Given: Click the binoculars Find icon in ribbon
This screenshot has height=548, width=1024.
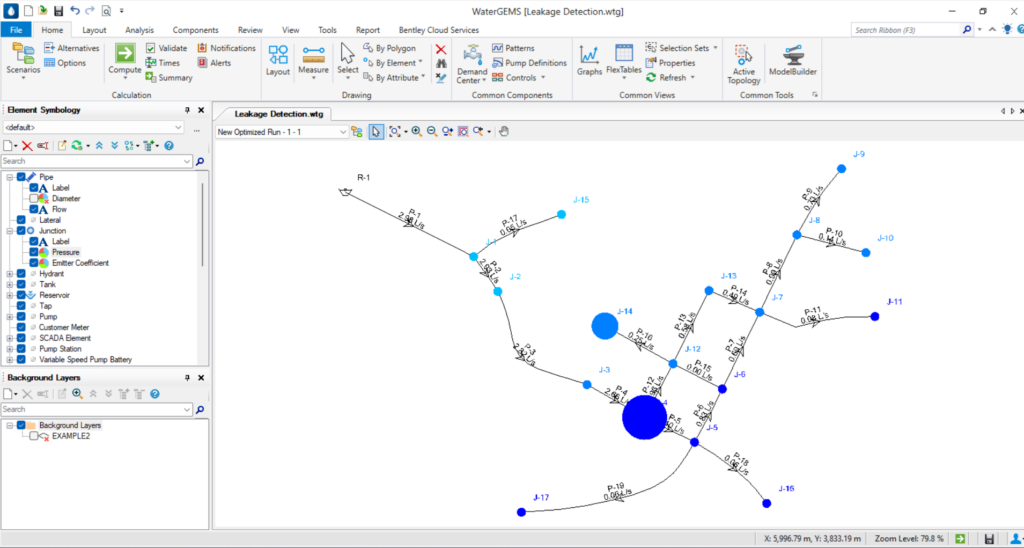Looking at the screenshot, I should click(x=441, y=63).
